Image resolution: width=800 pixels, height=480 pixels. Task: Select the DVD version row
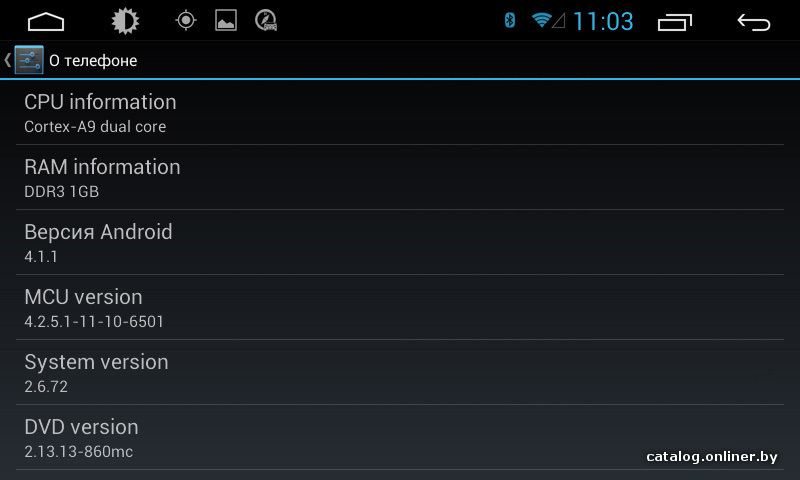pyautogui.click(x=400, y=438)
